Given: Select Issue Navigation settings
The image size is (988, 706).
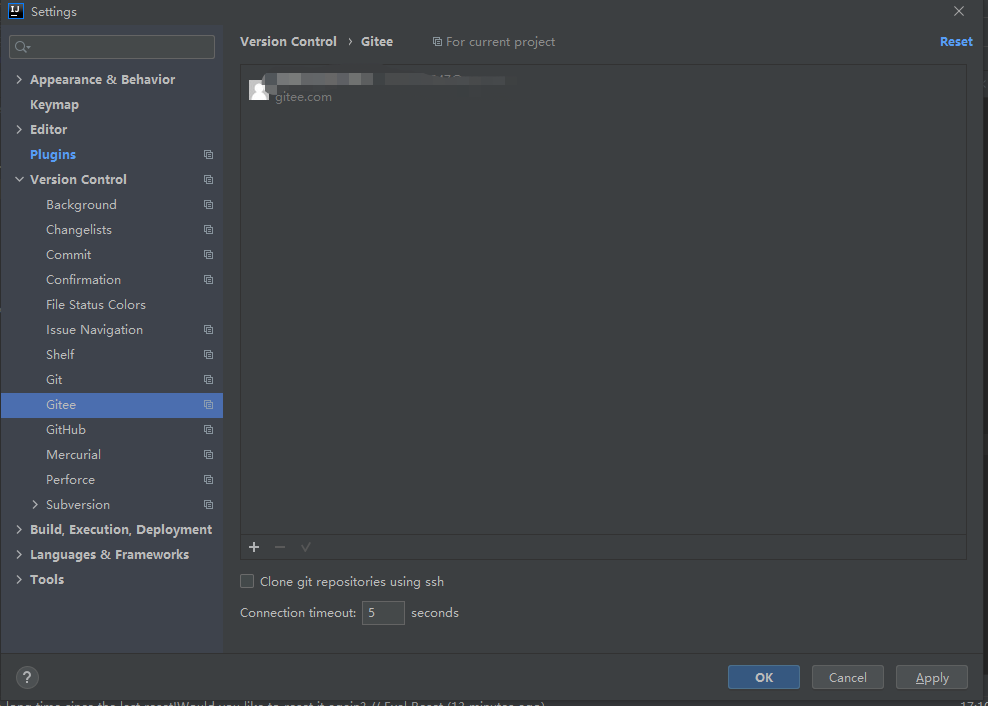Looking at the screenshot, I should click(x=95, y=330).
